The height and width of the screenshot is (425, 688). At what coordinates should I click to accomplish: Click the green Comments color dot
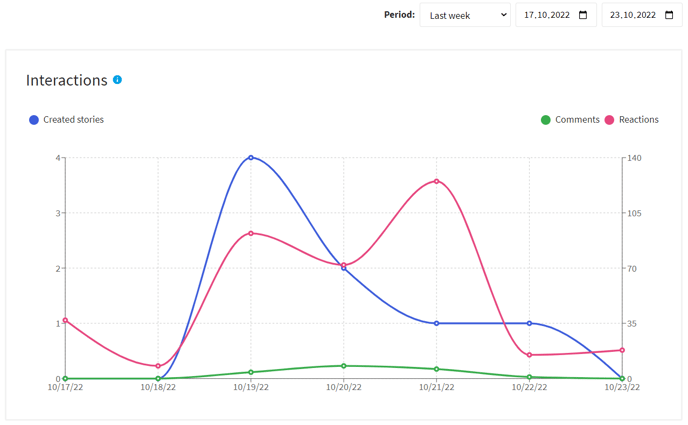[545, 120]
